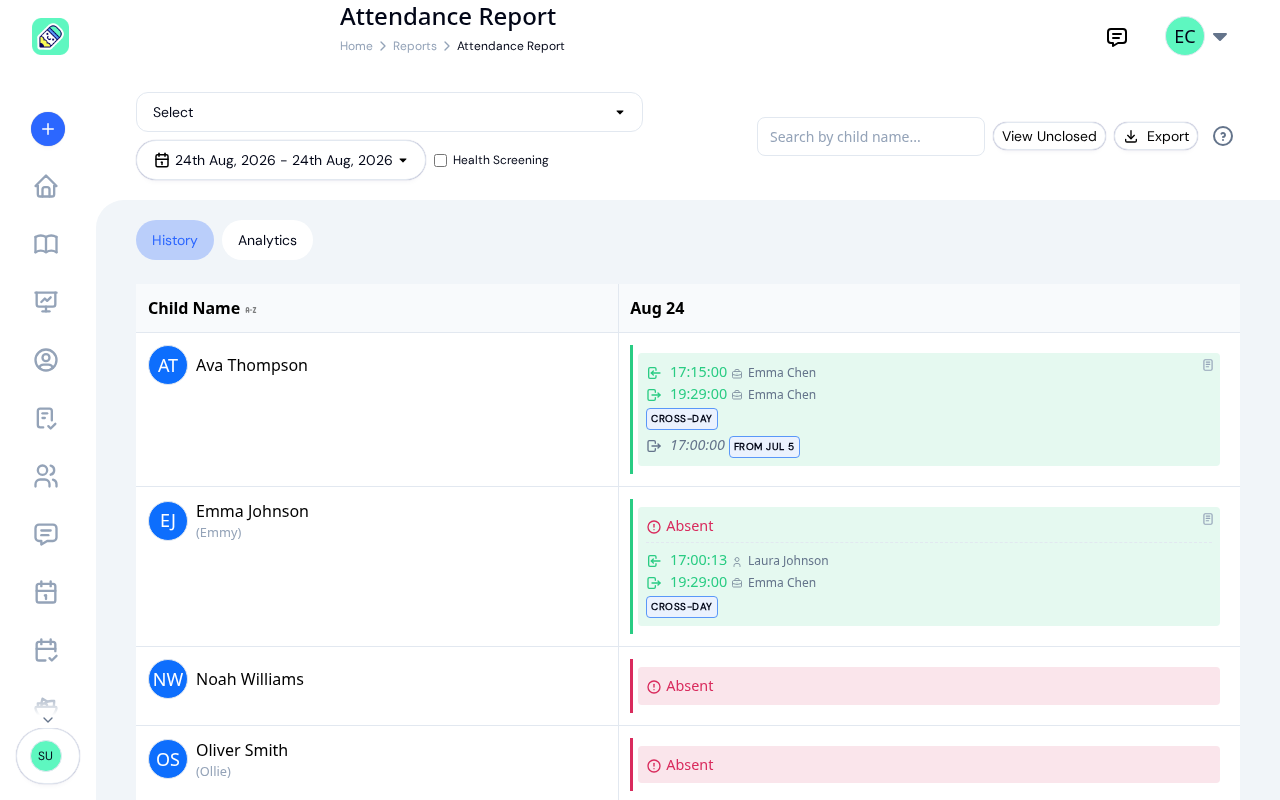Open the calendar icon in sidebar
This screenshot has height=800, width=1280.
(46, 592)
